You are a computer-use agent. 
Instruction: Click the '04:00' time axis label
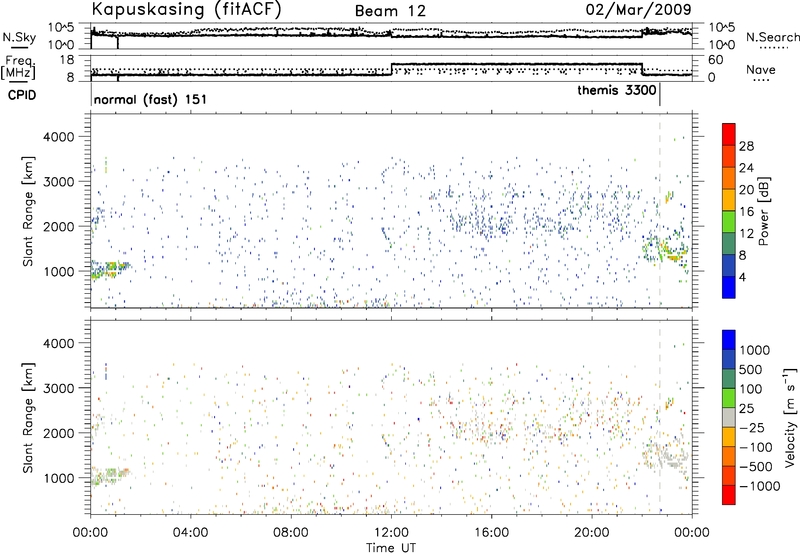190,533
